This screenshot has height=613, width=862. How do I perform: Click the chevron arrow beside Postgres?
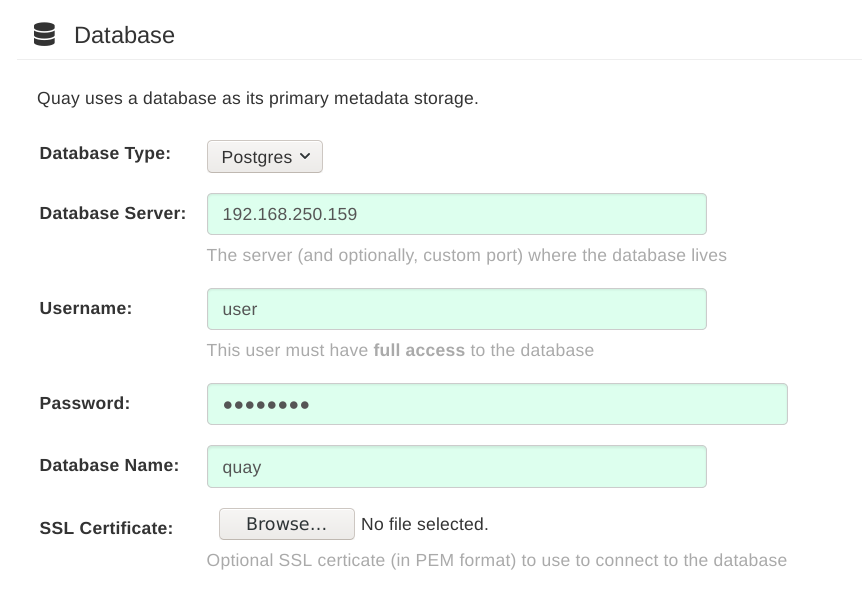pos(305,156)
